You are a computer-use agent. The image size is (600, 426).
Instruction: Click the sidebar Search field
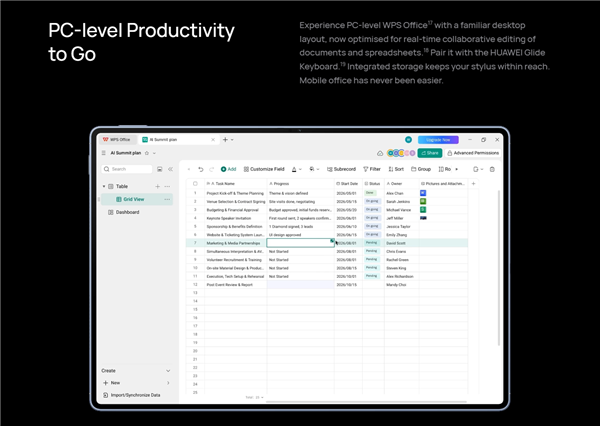pos(127,169)
